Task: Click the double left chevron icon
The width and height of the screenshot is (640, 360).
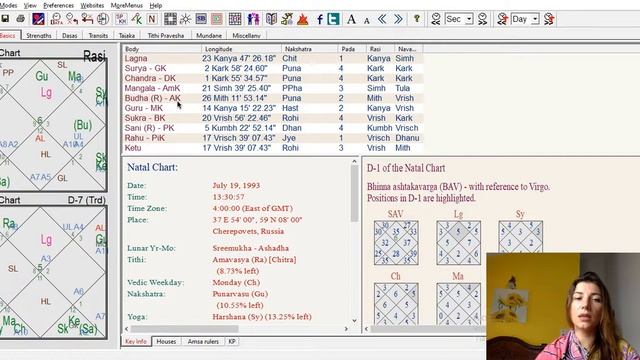Action: [382, 19]
